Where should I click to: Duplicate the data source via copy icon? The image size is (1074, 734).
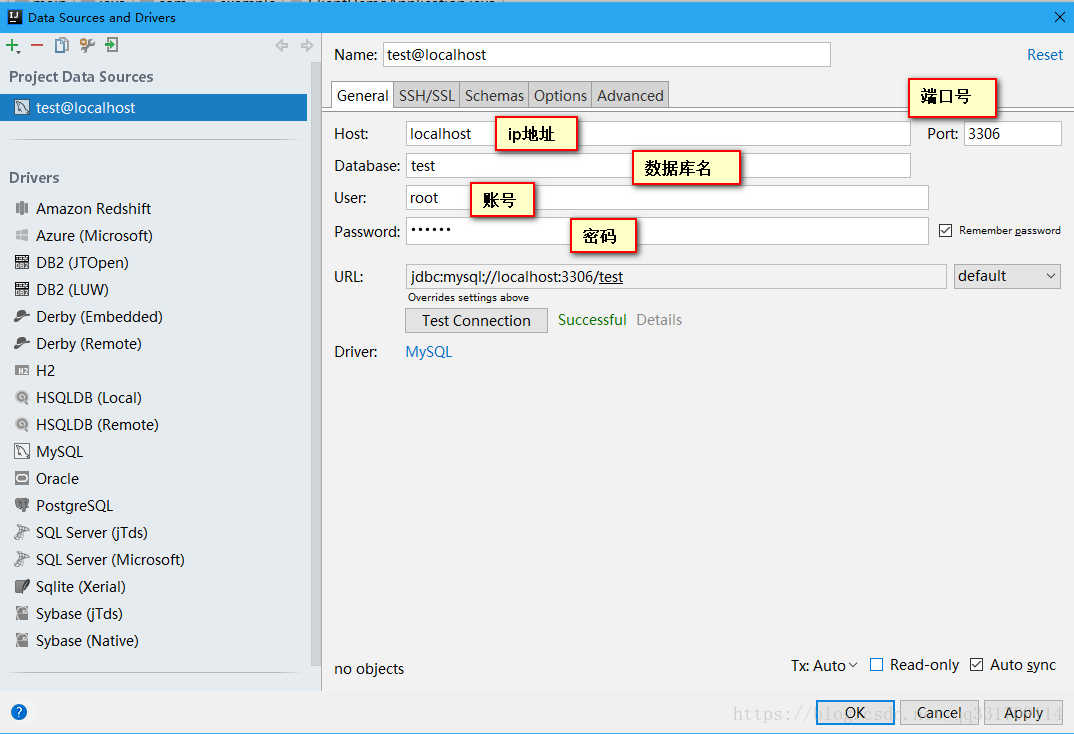point(62,46)
